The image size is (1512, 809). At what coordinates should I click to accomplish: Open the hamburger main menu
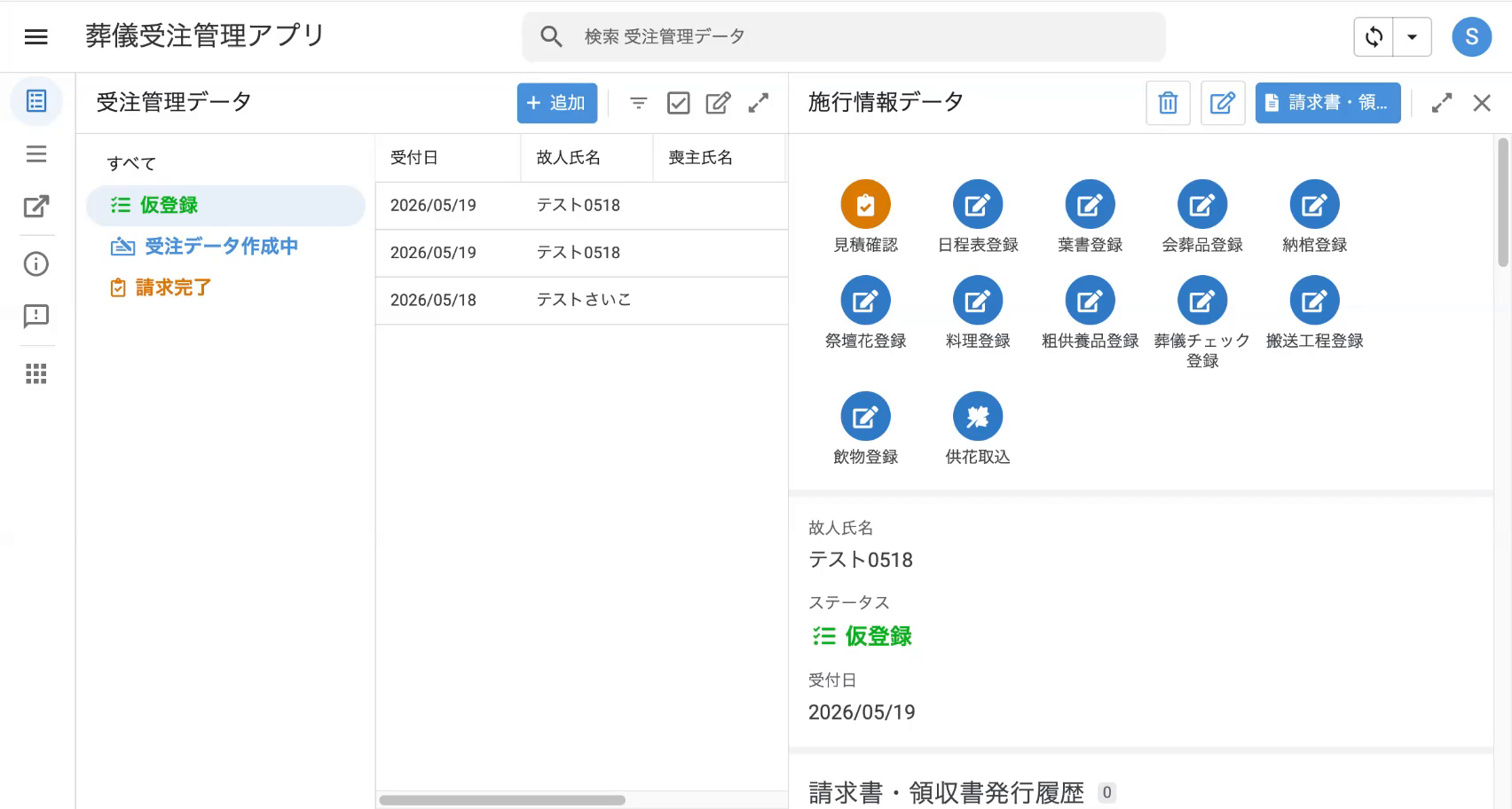tap(35, 36)
